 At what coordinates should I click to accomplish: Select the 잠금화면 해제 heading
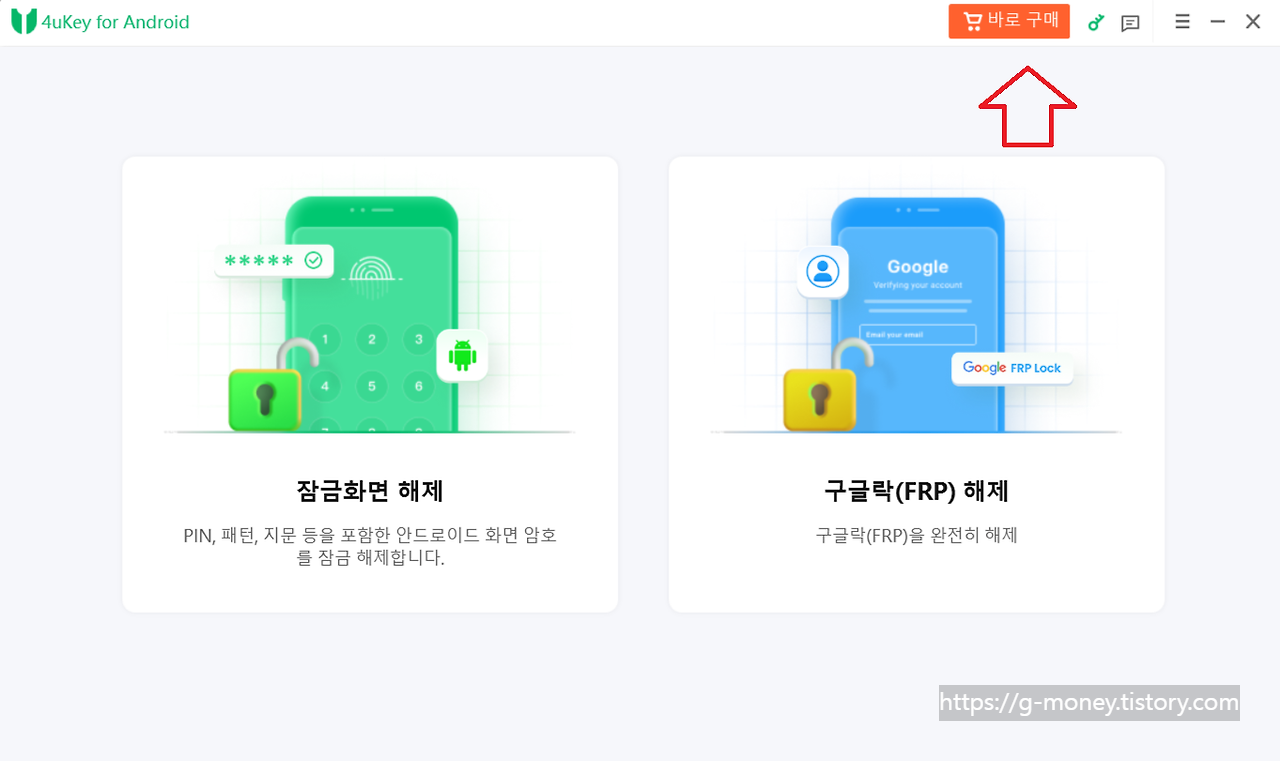coord(370,491)
